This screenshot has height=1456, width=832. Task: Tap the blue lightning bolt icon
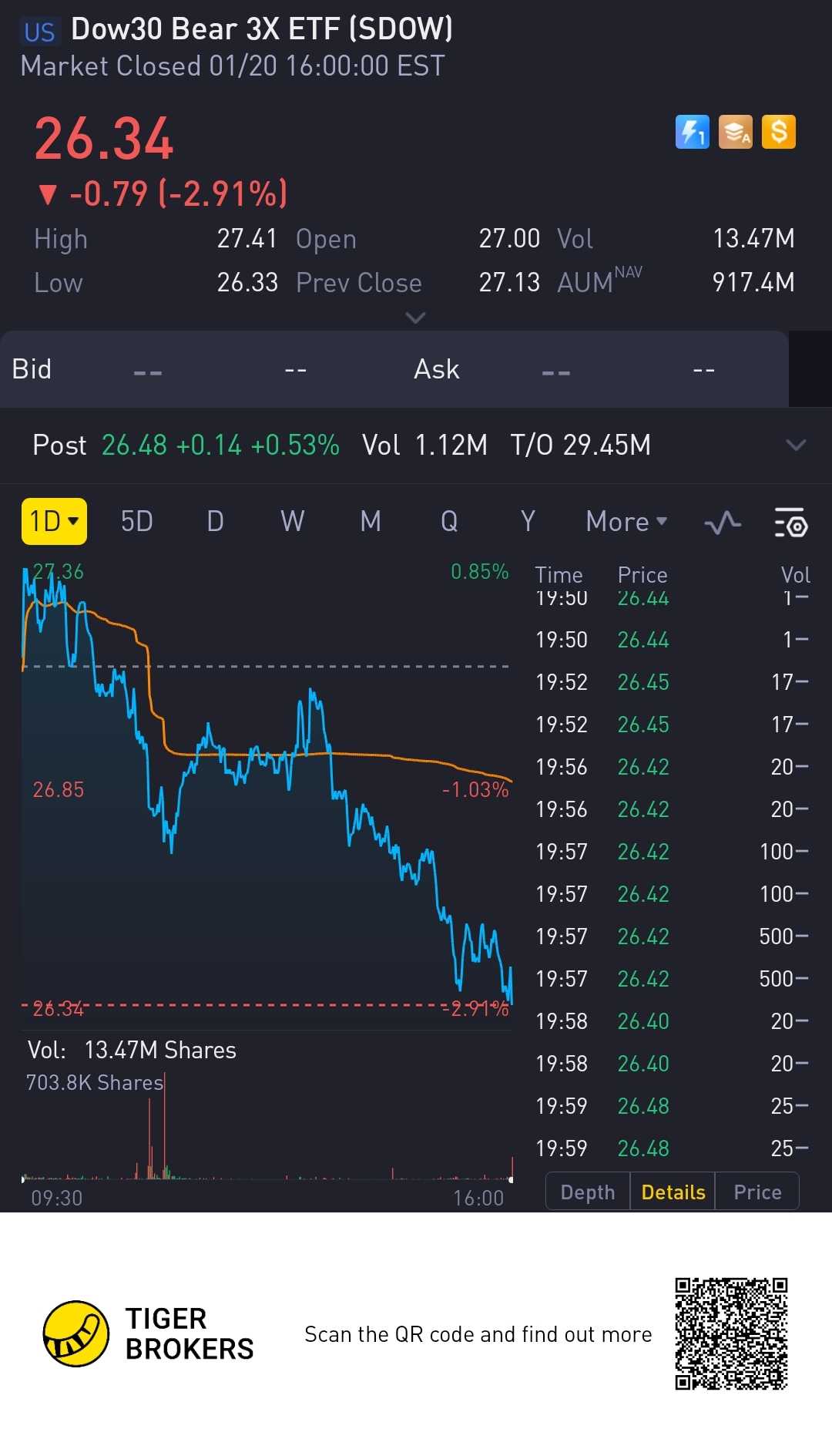692,132
